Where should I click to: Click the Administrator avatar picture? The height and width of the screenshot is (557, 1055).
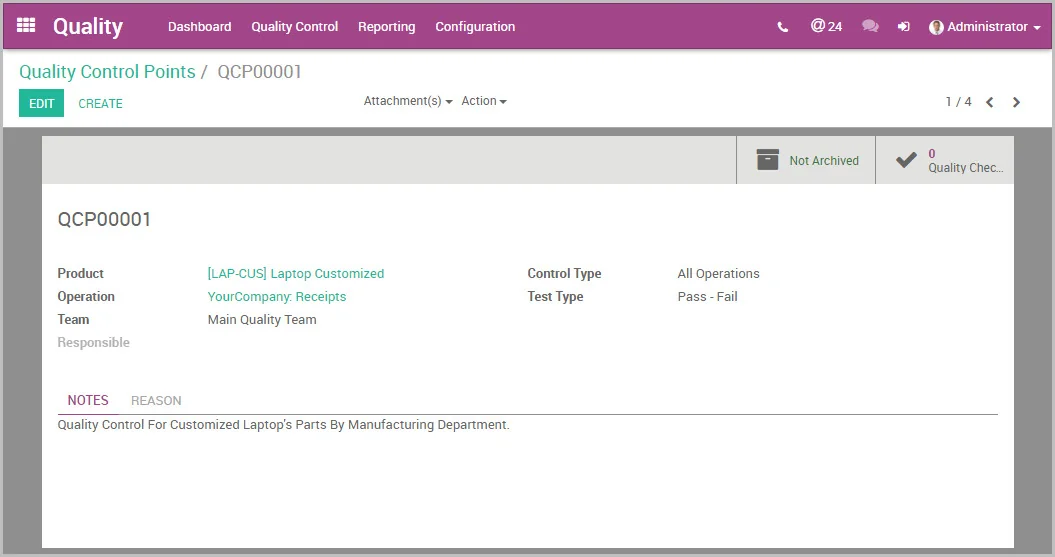936,27
